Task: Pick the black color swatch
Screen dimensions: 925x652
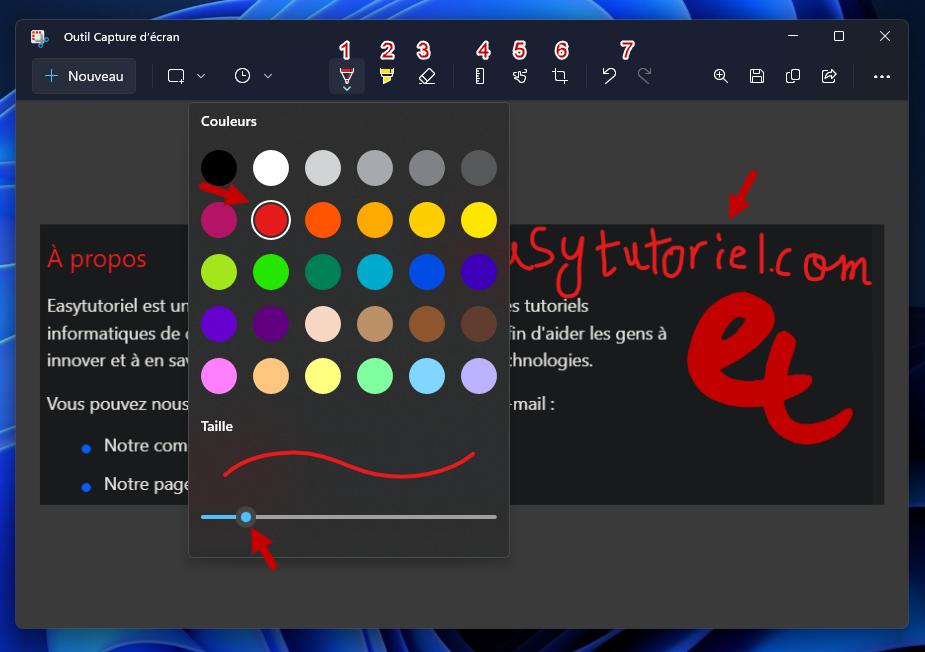Action: tap(219, 168)
